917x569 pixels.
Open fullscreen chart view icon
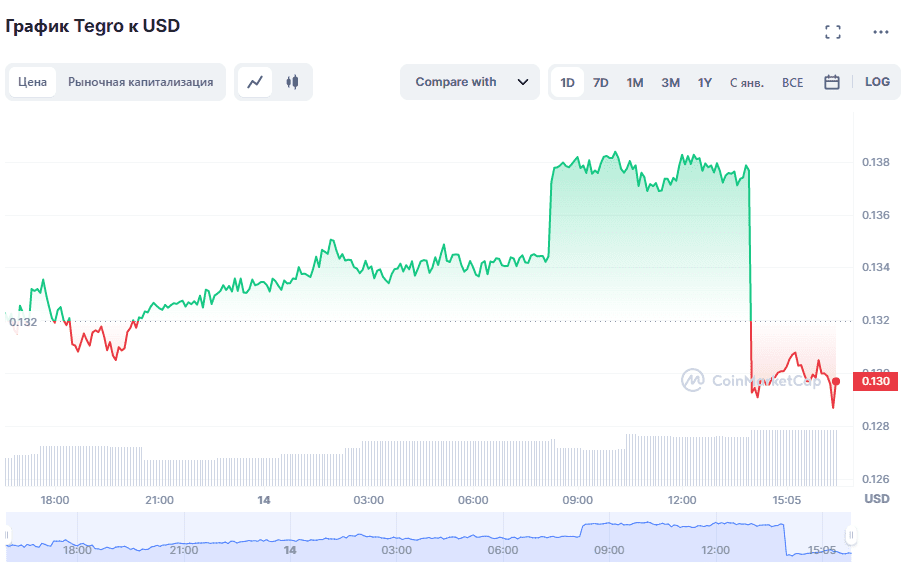pos(833,32)
